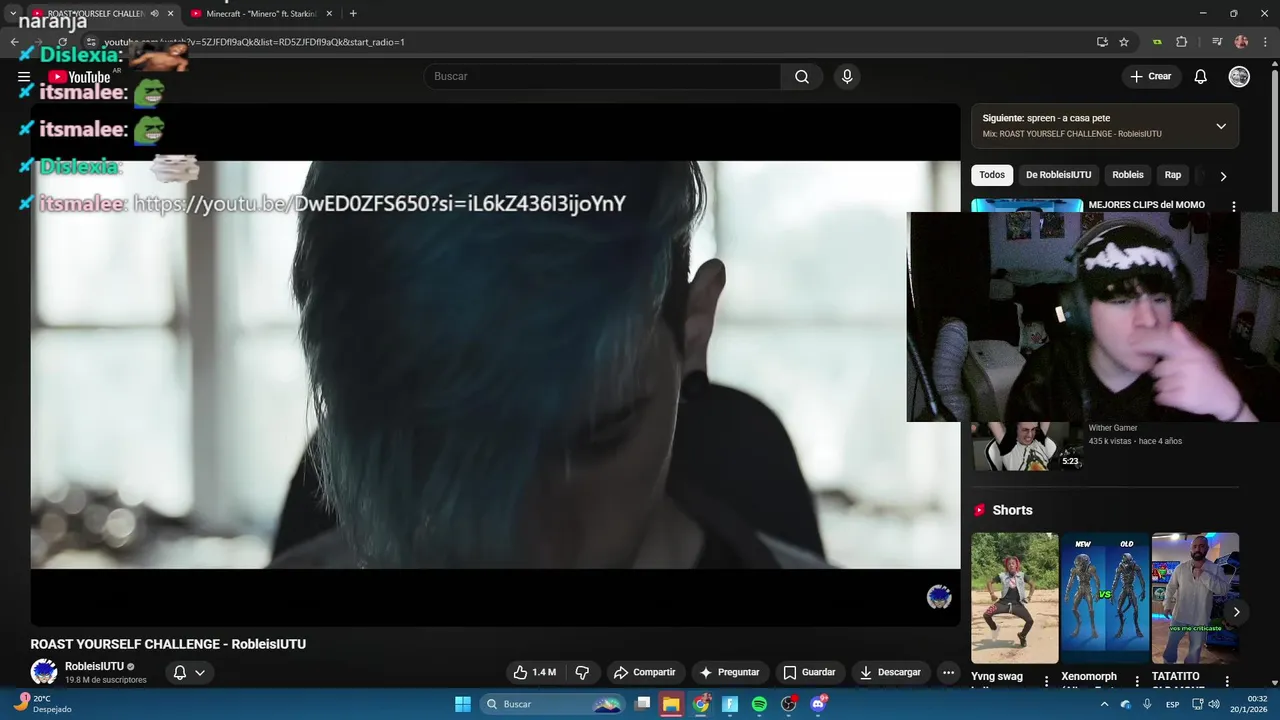The height and width of the screenshot is (720, 1280).
Task: Select the Robleis filter chip
Action: tap(1128, 175)
